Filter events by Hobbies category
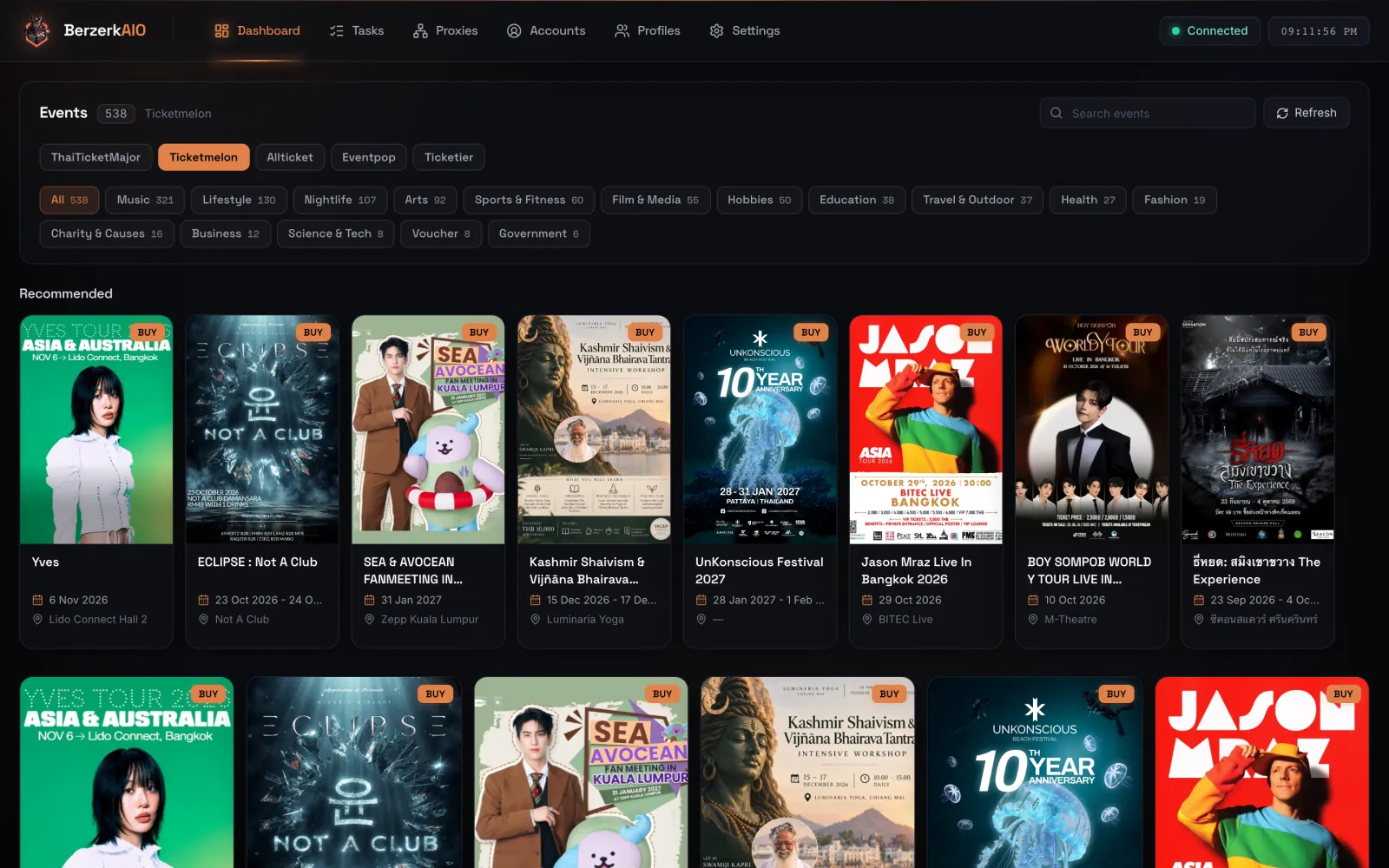The image size is (1389, 868). (760, 200)
